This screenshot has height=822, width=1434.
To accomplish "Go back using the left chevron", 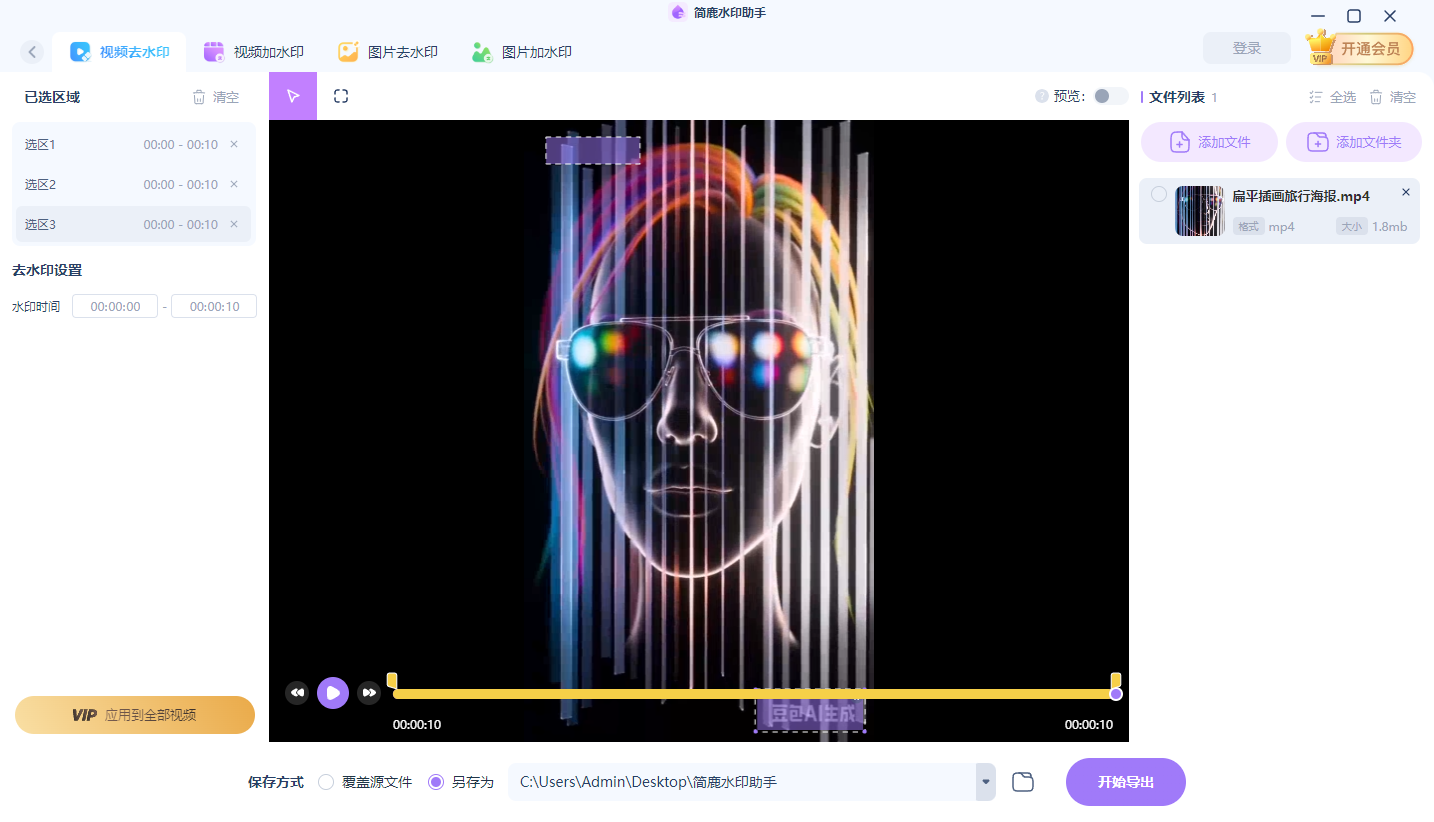I will pyautogui.click(x=32, y=52).
